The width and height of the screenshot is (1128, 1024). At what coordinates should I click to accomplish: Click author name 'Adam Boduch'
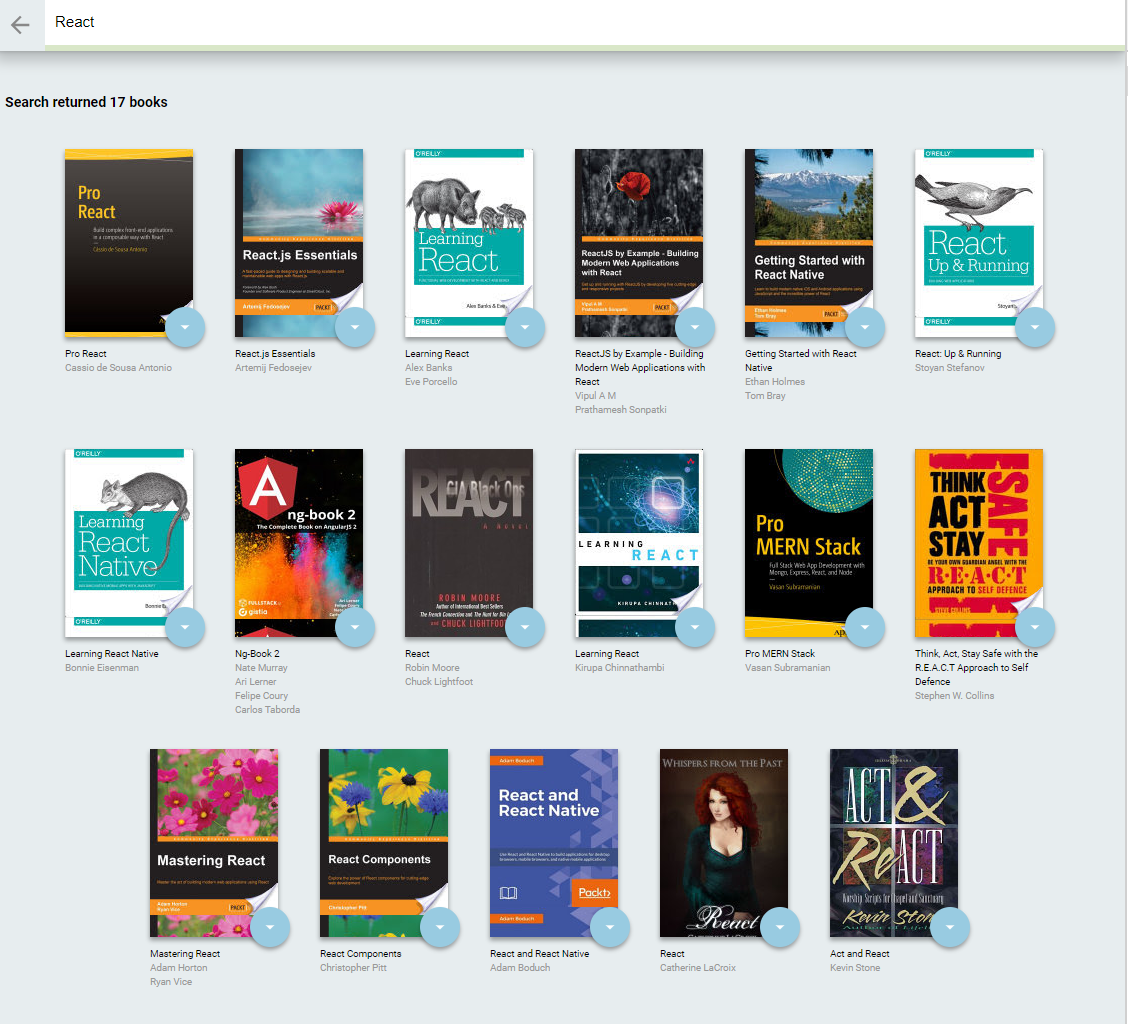(x=520, y=968)
